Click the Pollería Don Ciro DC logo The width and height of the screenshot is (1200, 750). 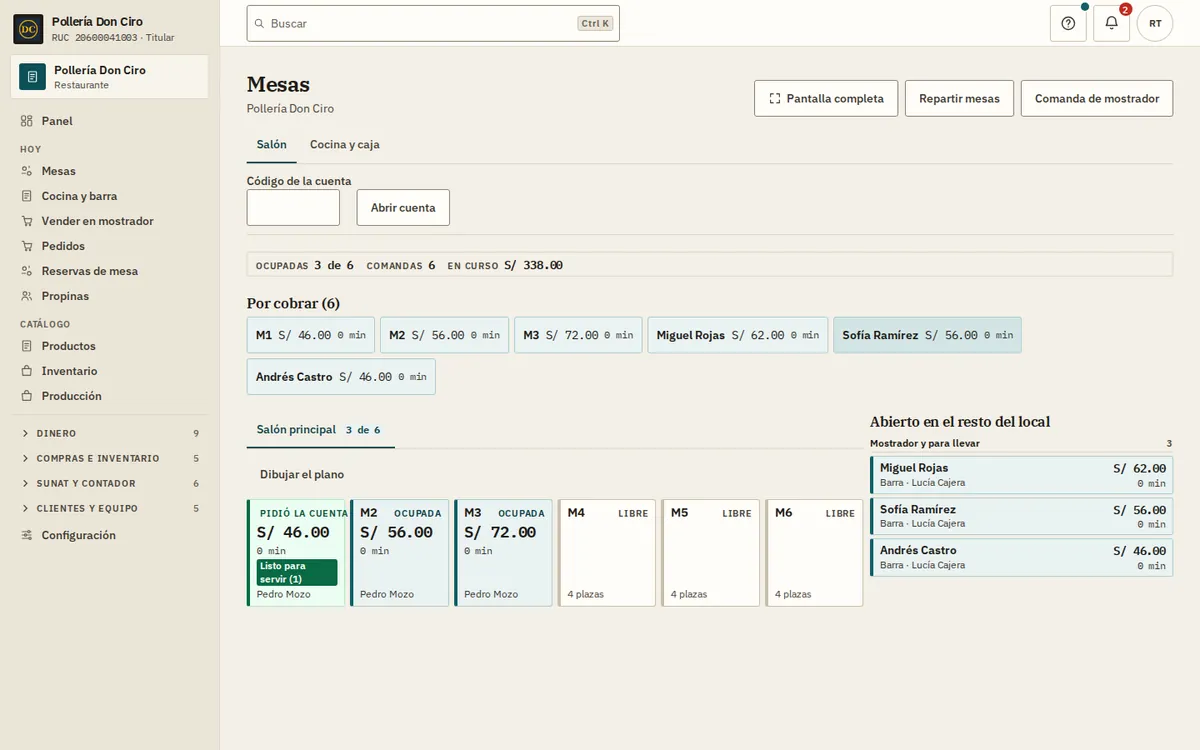click(x=28, y=29)
